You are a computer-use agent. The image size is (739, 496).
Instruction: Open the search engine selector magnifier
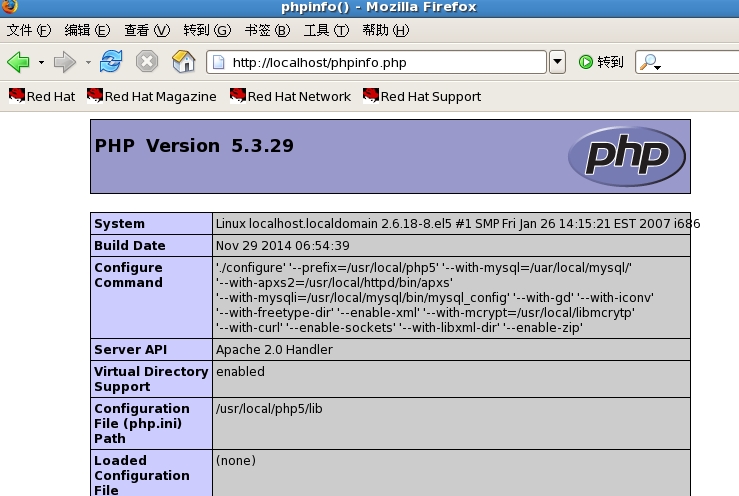650,62
